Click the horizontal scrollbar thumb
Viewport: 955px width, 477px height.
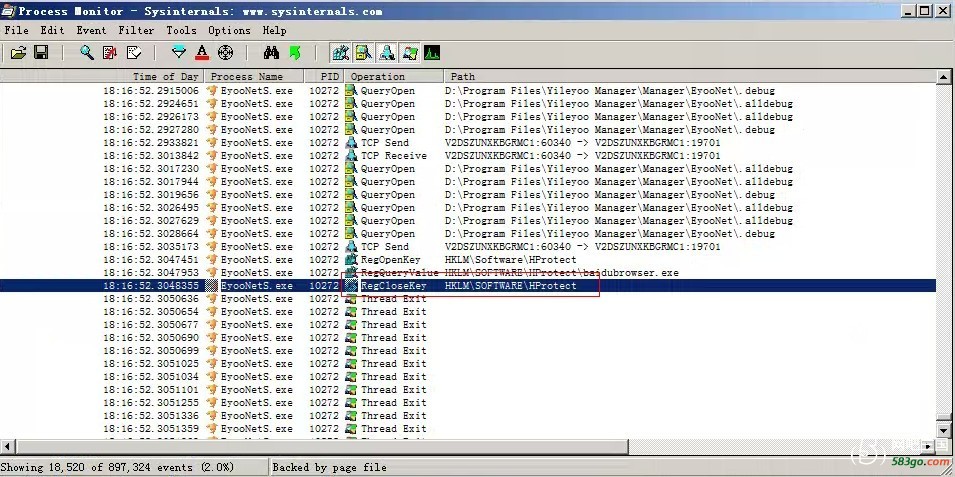coord(320,447)
